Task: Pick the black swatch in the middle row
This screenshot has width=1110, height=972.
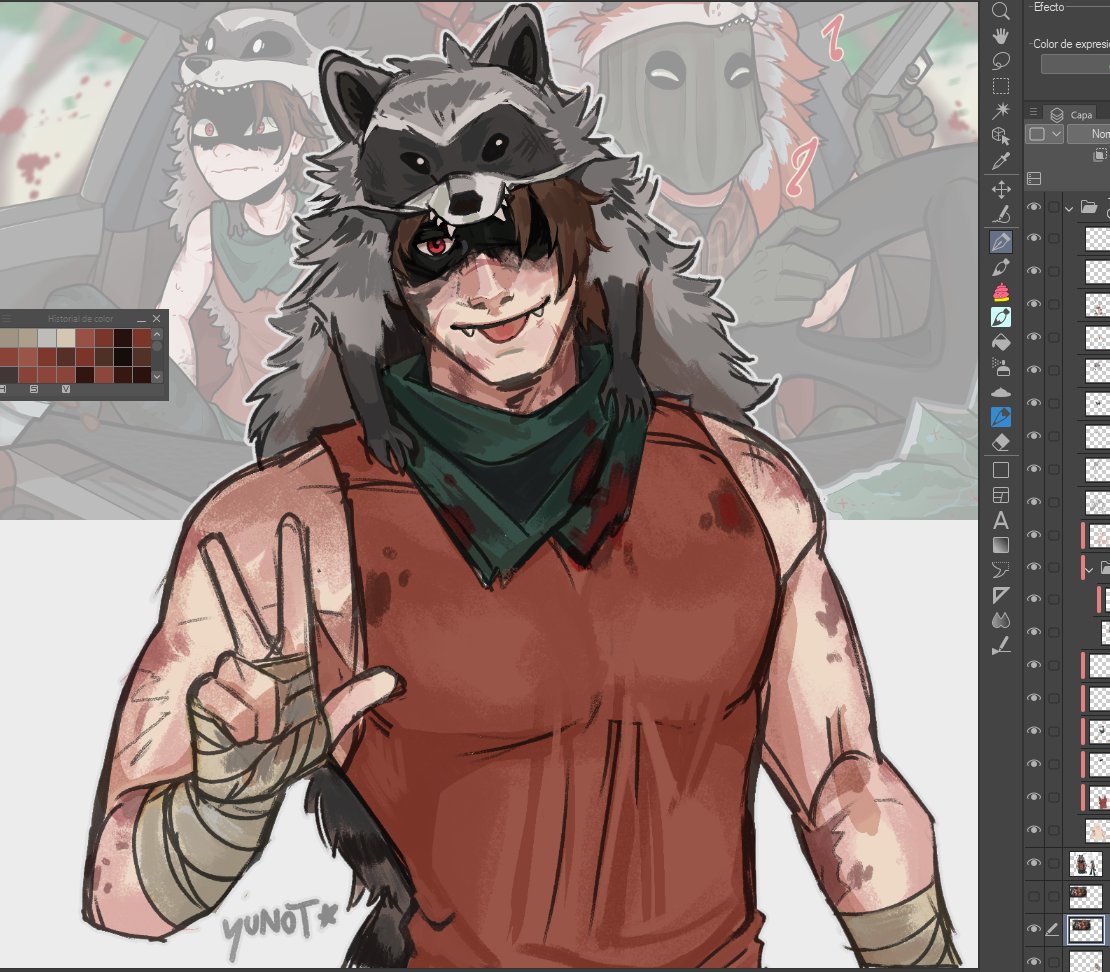Action: [123, 356]
